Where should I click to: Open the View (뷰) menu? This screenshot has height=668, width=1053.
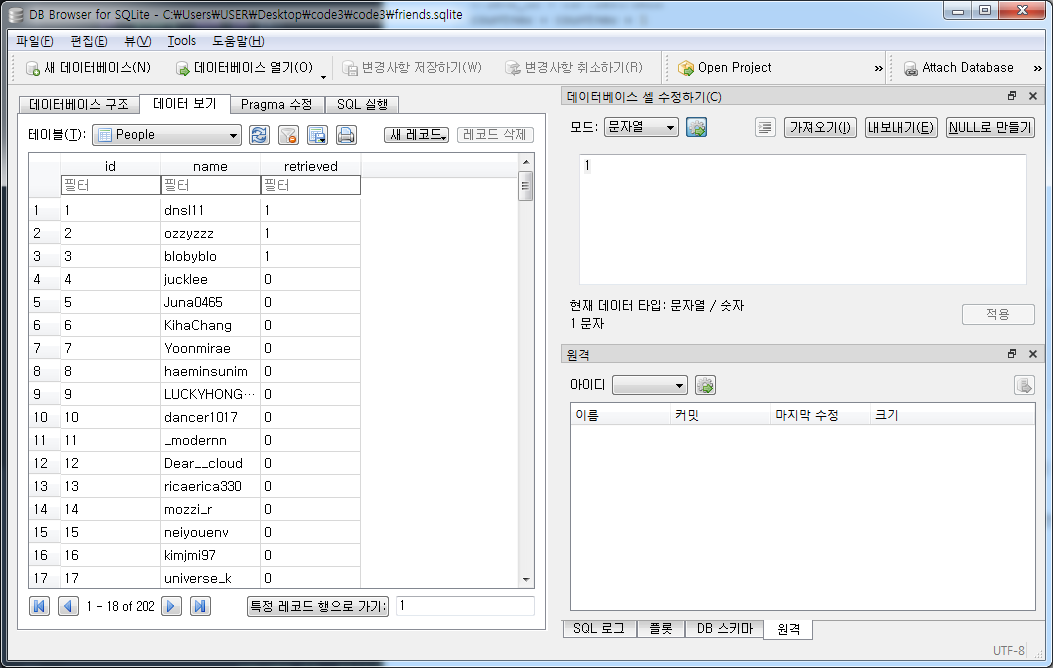(138, 41)
